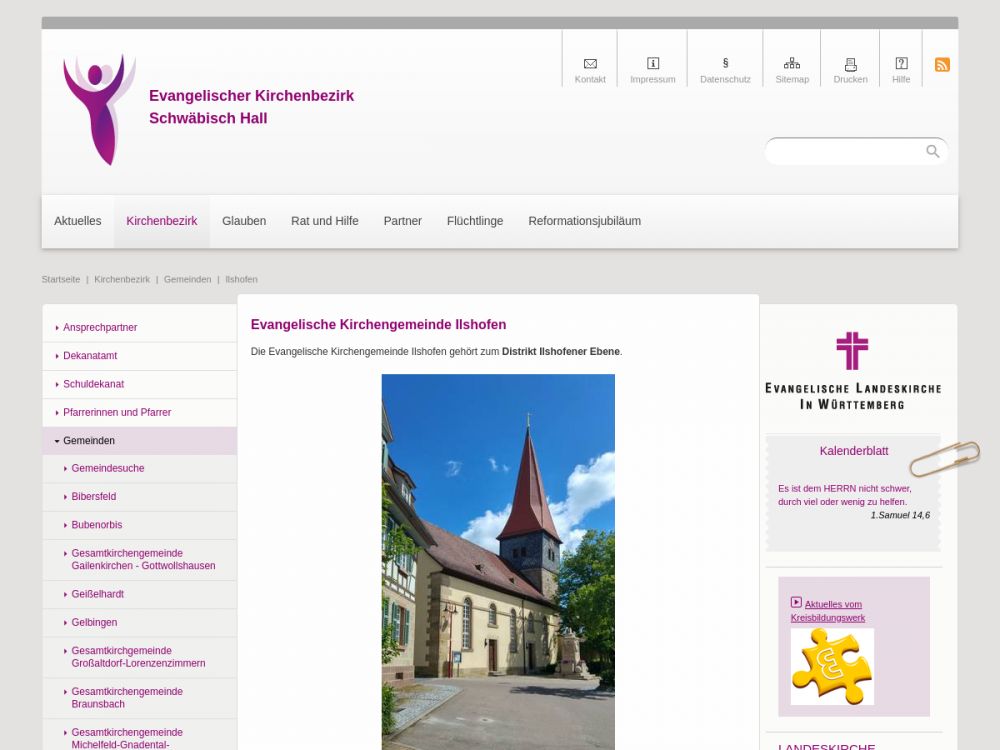1000x750 pixels.
Task: Open the Glauben main menu item
Action: click(x=244, y=221)
